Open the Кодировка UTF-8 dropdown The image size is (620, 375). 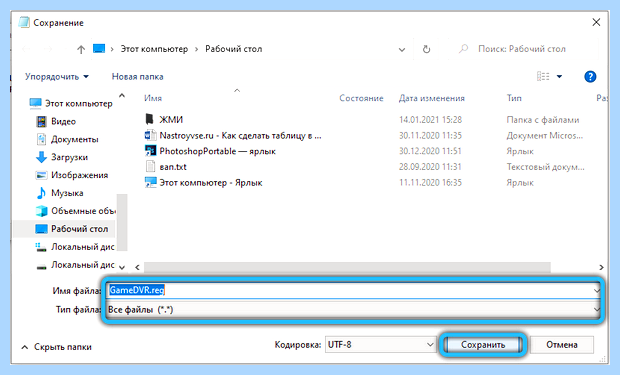click(x=380, y=345)
